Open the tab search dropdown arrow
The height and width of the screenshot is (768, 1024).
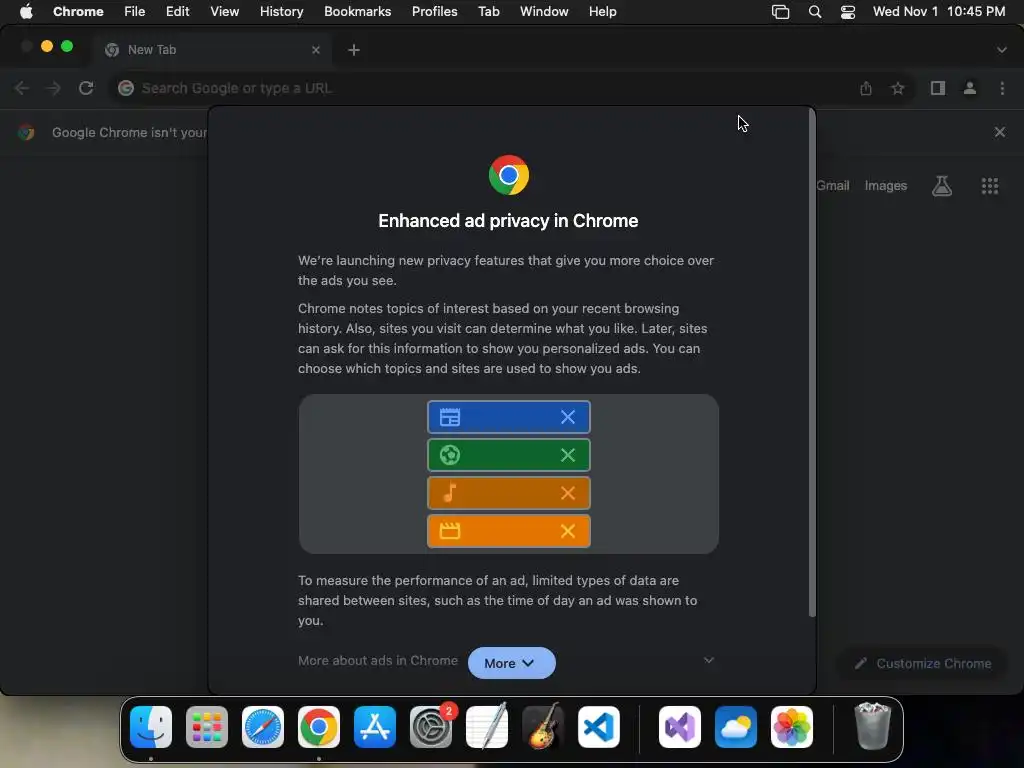click(1002, 50)
